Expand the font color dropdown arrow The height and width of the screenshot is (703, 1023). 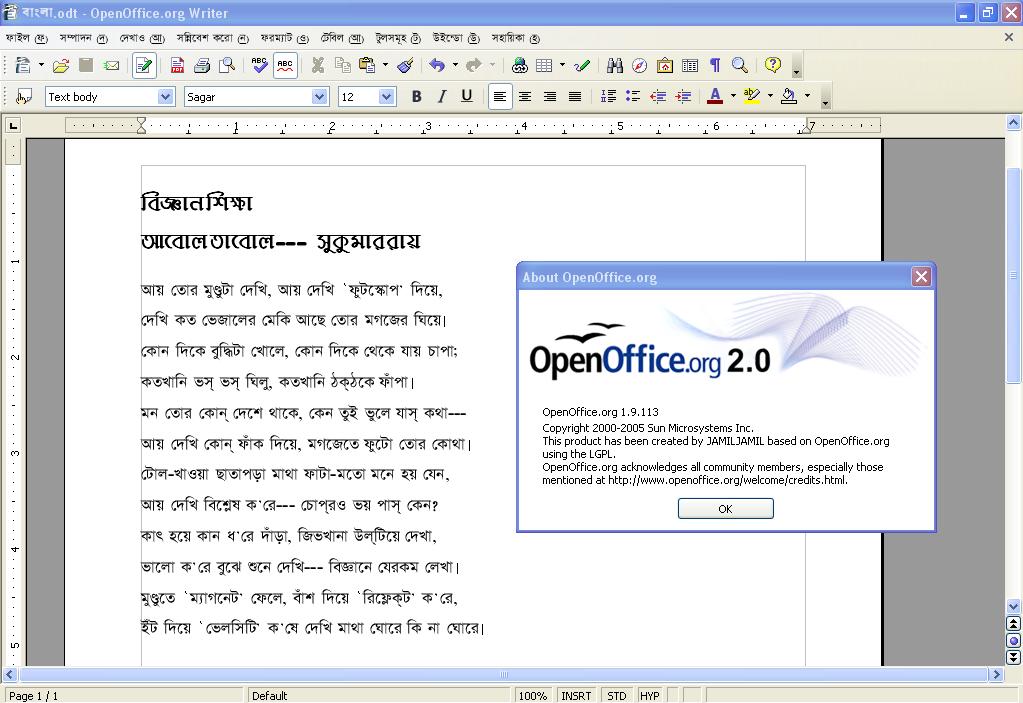coord(733,97)
